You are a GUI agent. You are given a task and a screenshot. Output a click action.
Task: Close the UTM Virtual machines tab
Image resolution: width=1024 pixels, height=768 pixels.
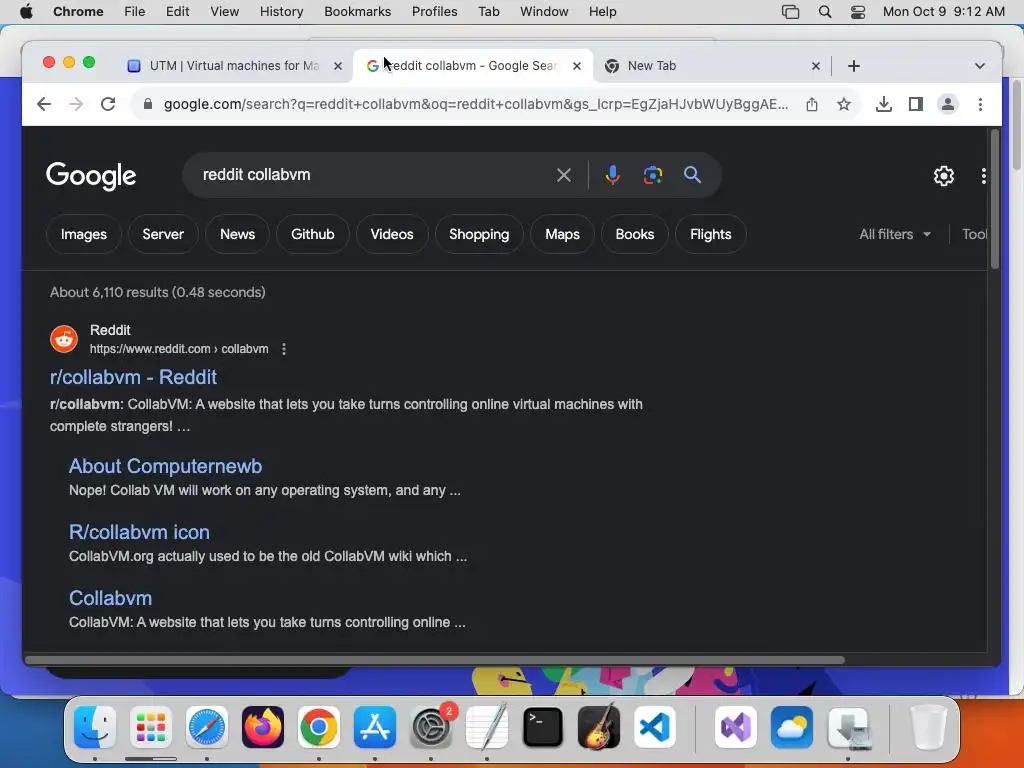coord(338,66)
